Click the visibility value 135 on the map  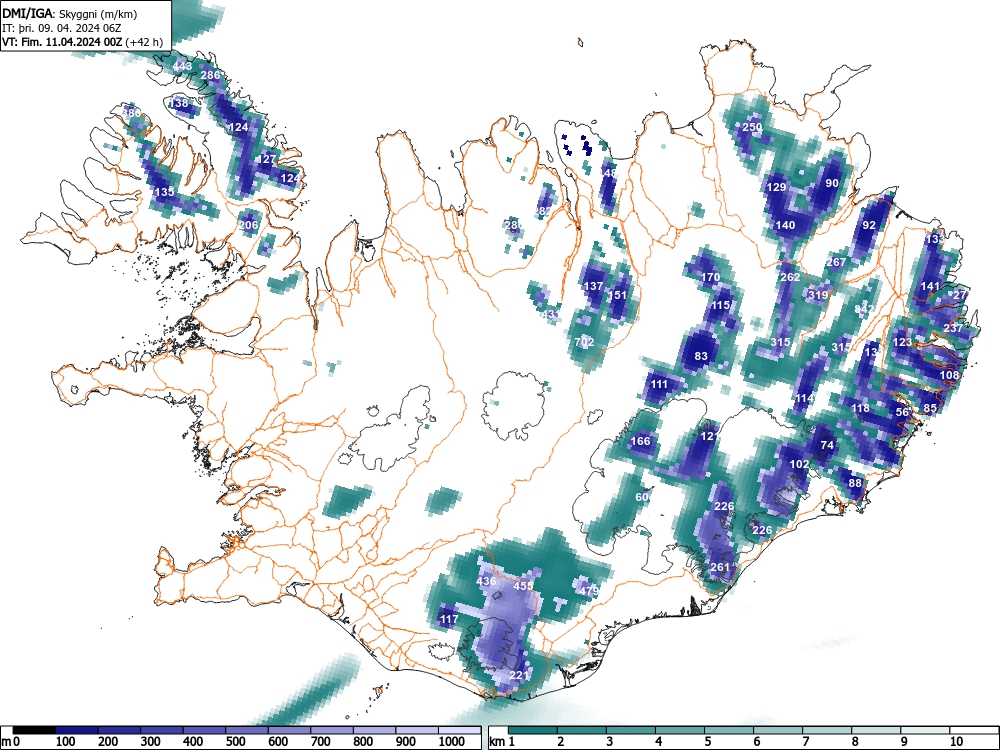pyautogui.click(x=164, y=192)
